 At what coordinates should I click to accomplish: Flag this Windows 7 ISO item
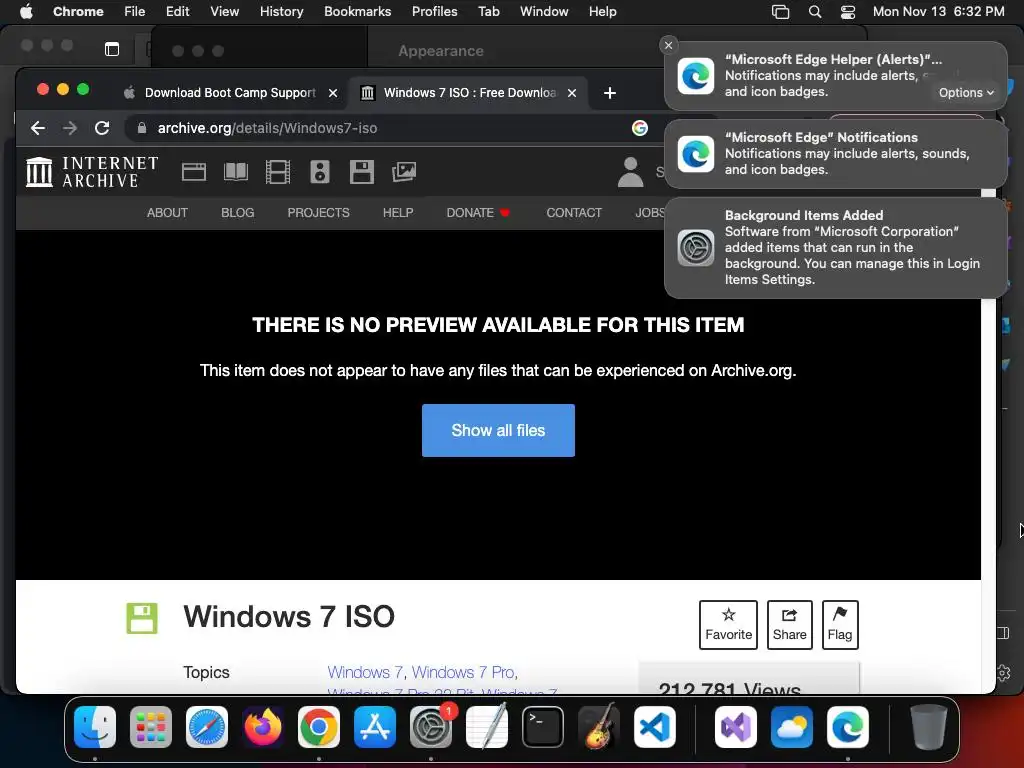pos(840,625)
